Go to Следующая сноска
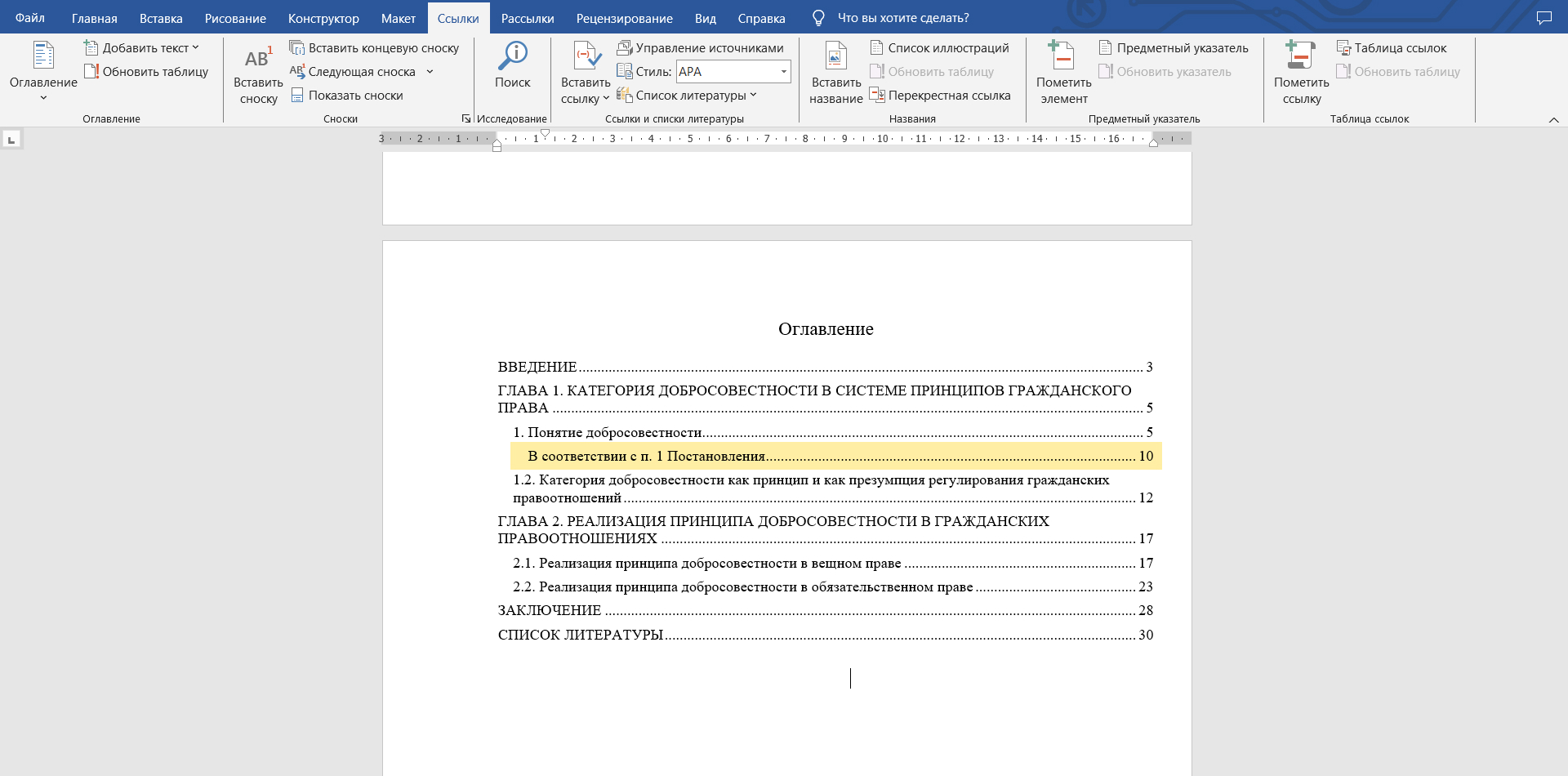 pyautogui.click(x=353, y=72)
